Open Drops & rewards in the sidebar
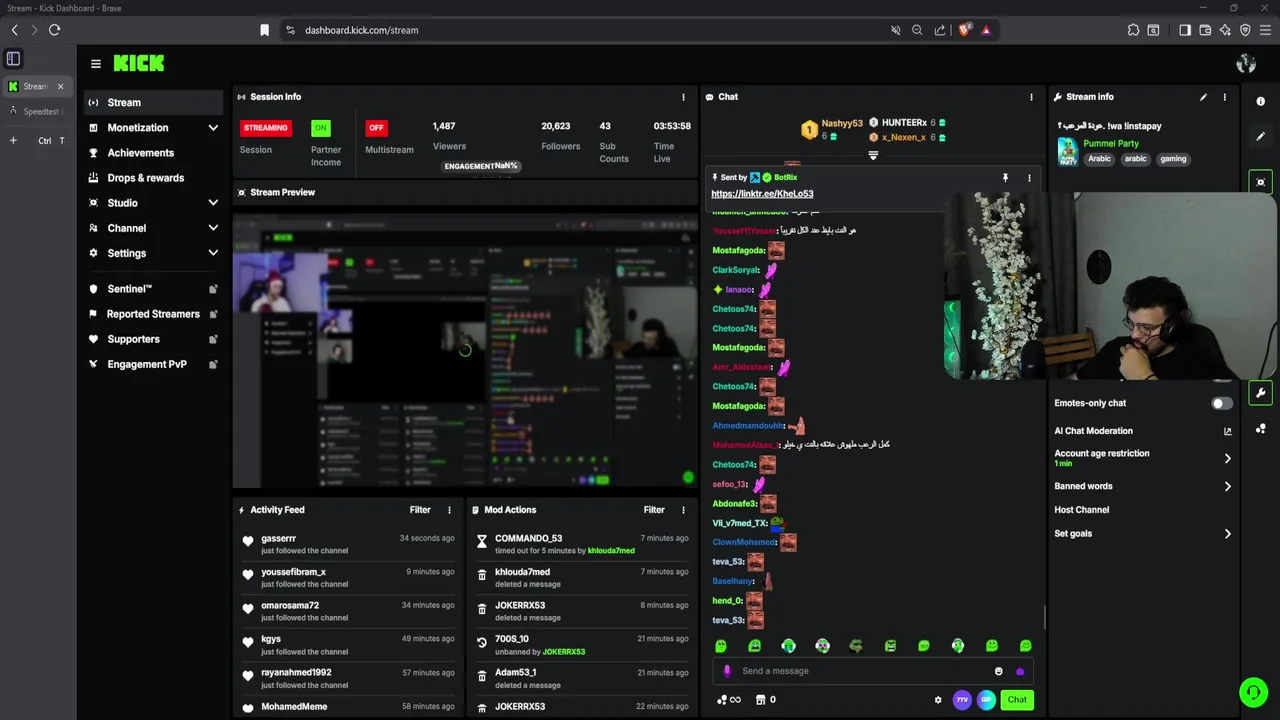The height and width of the screenshot is (720, 1280). 153,178
